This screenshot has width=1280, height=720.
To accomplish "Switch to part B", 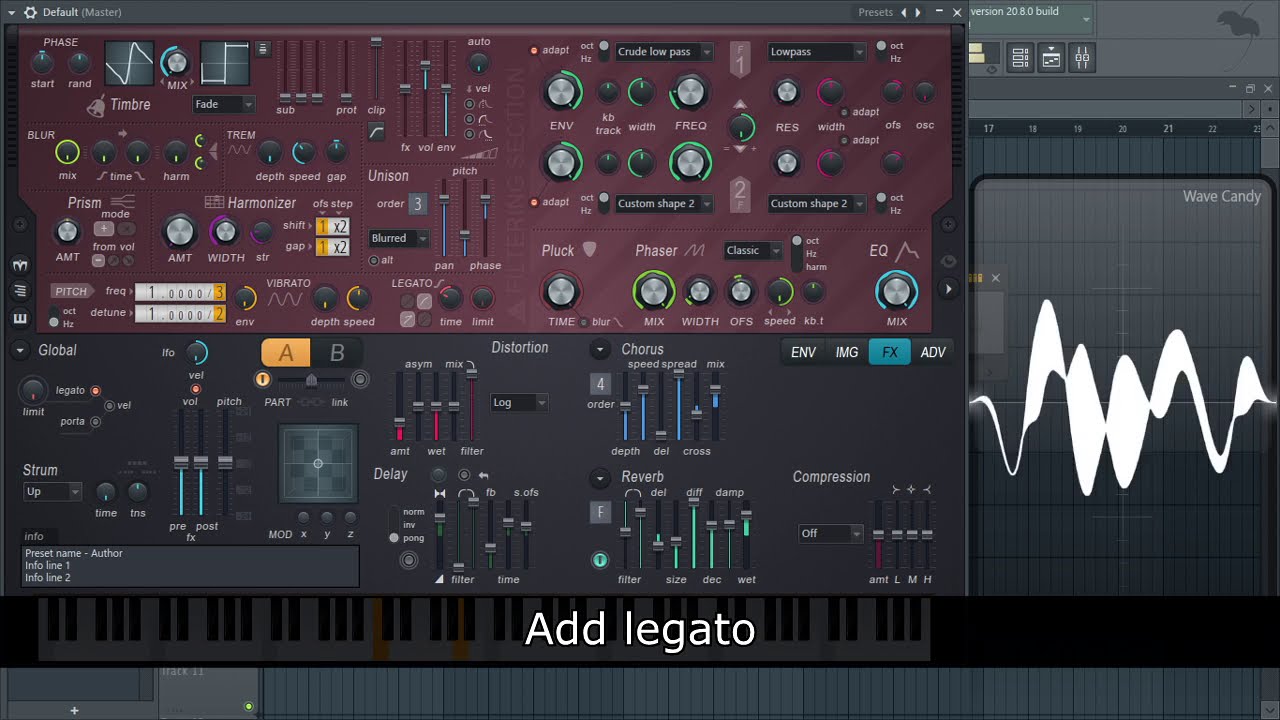I will [337, 352].
